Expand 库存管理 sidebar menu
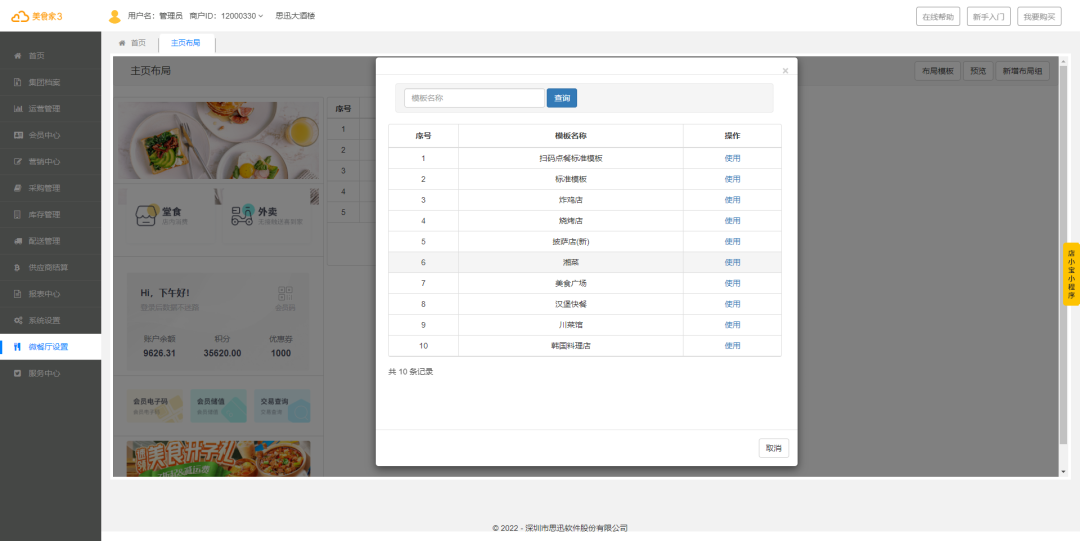 (44, 214)
